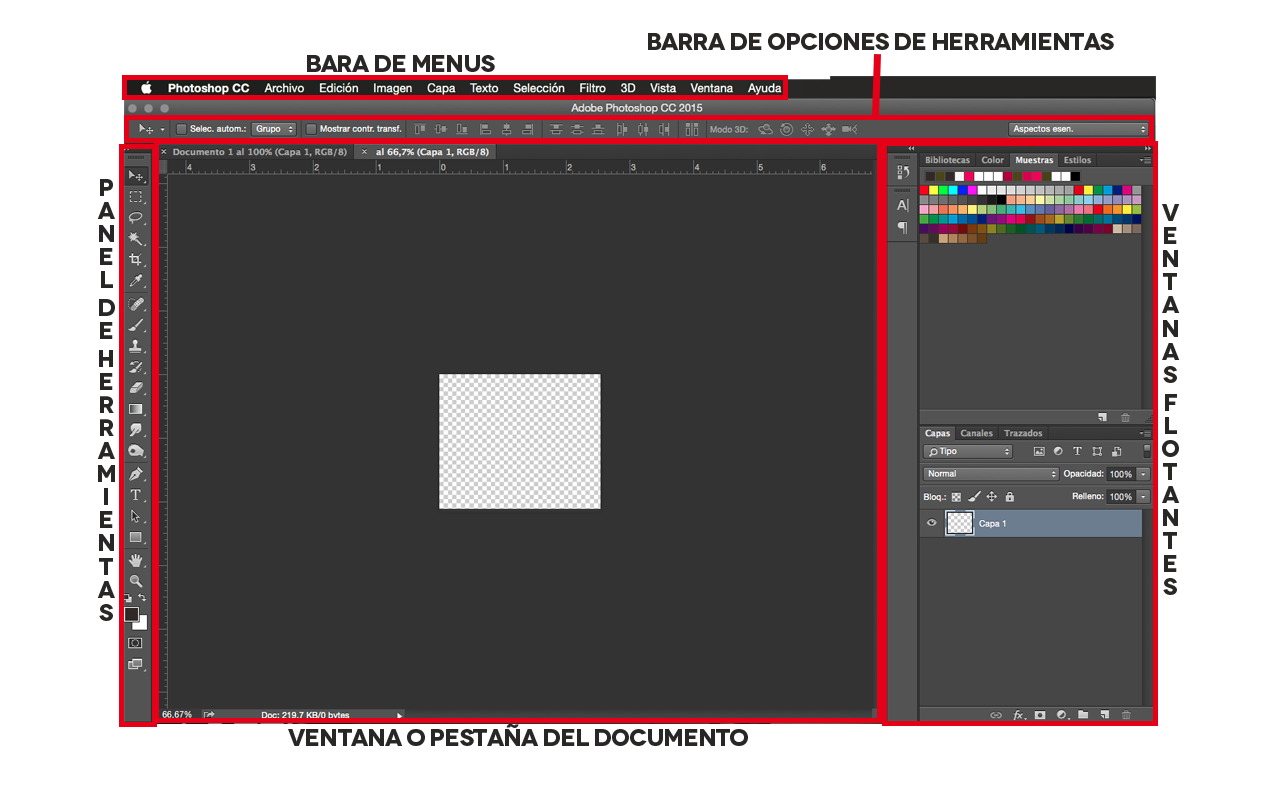Screen dimensions: 1280x800
Task: Toggle pixel layer filter icon
Action: pos(1039,452)
